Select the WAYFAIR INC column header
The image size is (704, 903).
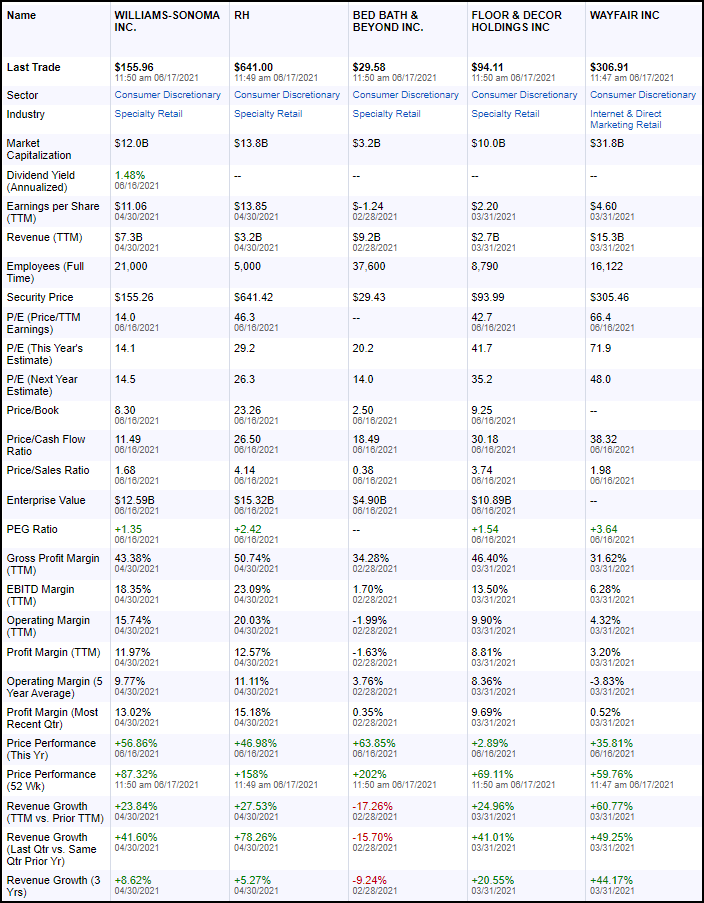[624, 16]
